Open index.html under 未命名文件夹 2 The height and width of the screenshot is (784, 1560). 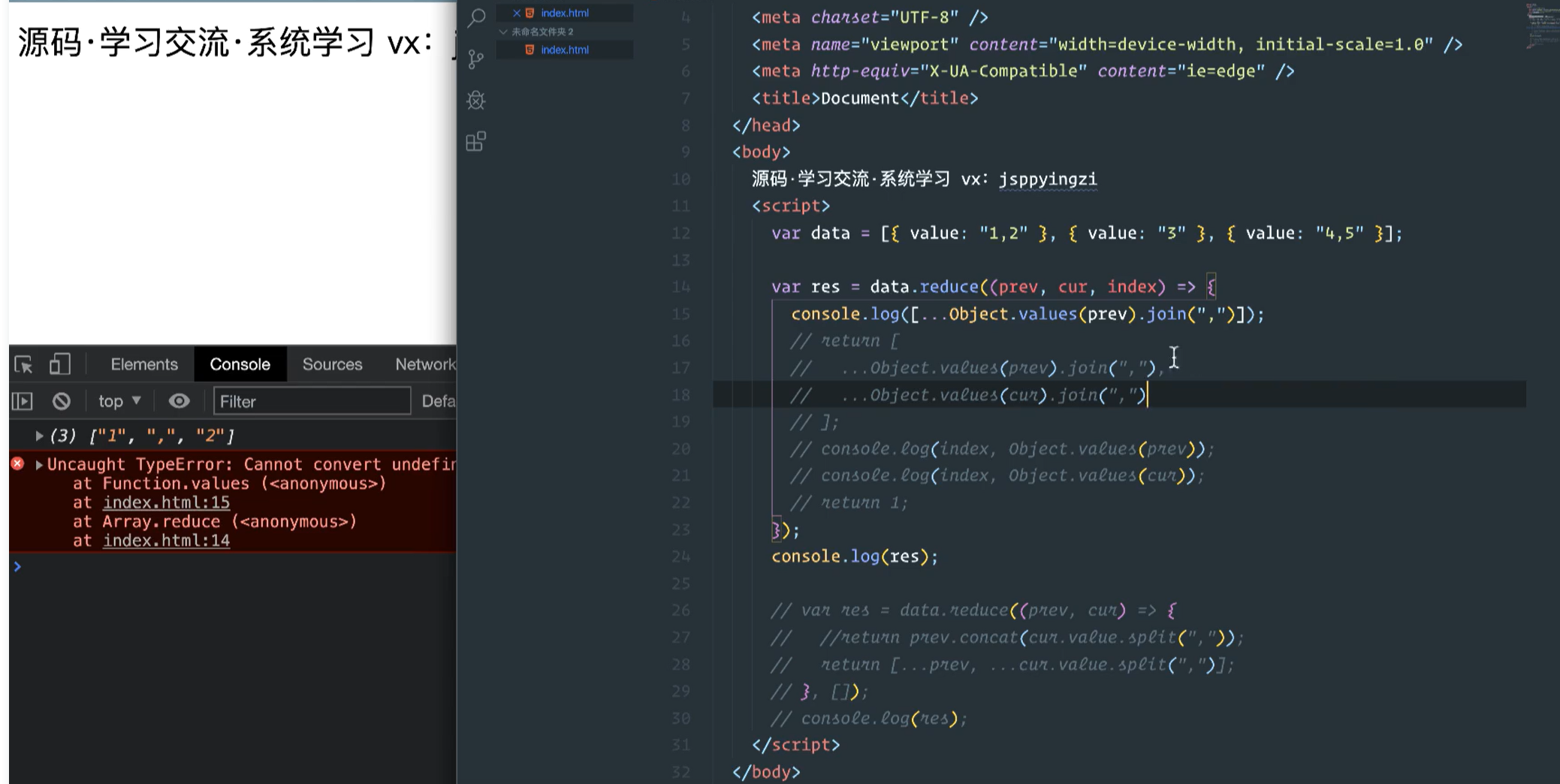click(x=565, y=50)
